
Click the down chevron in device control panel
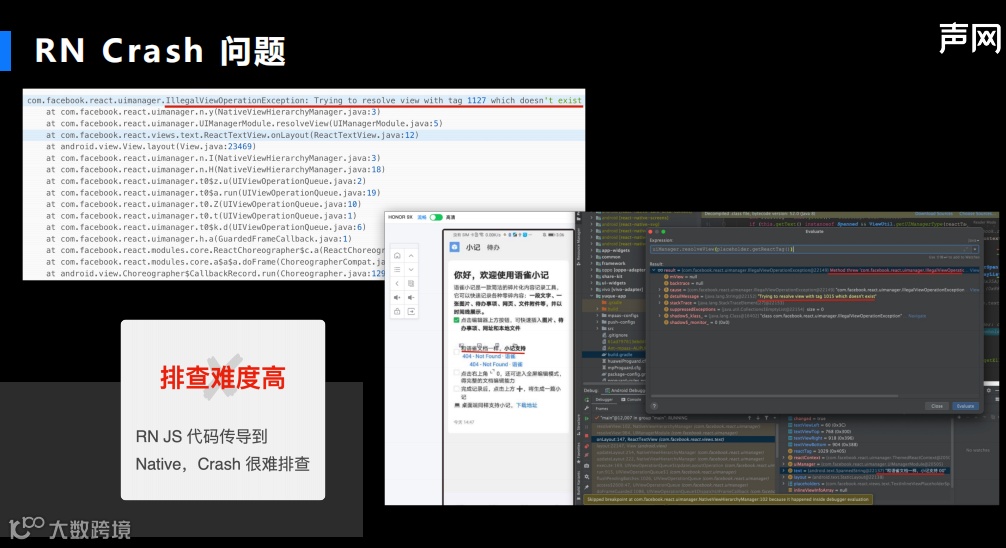(x=411, y=270)
